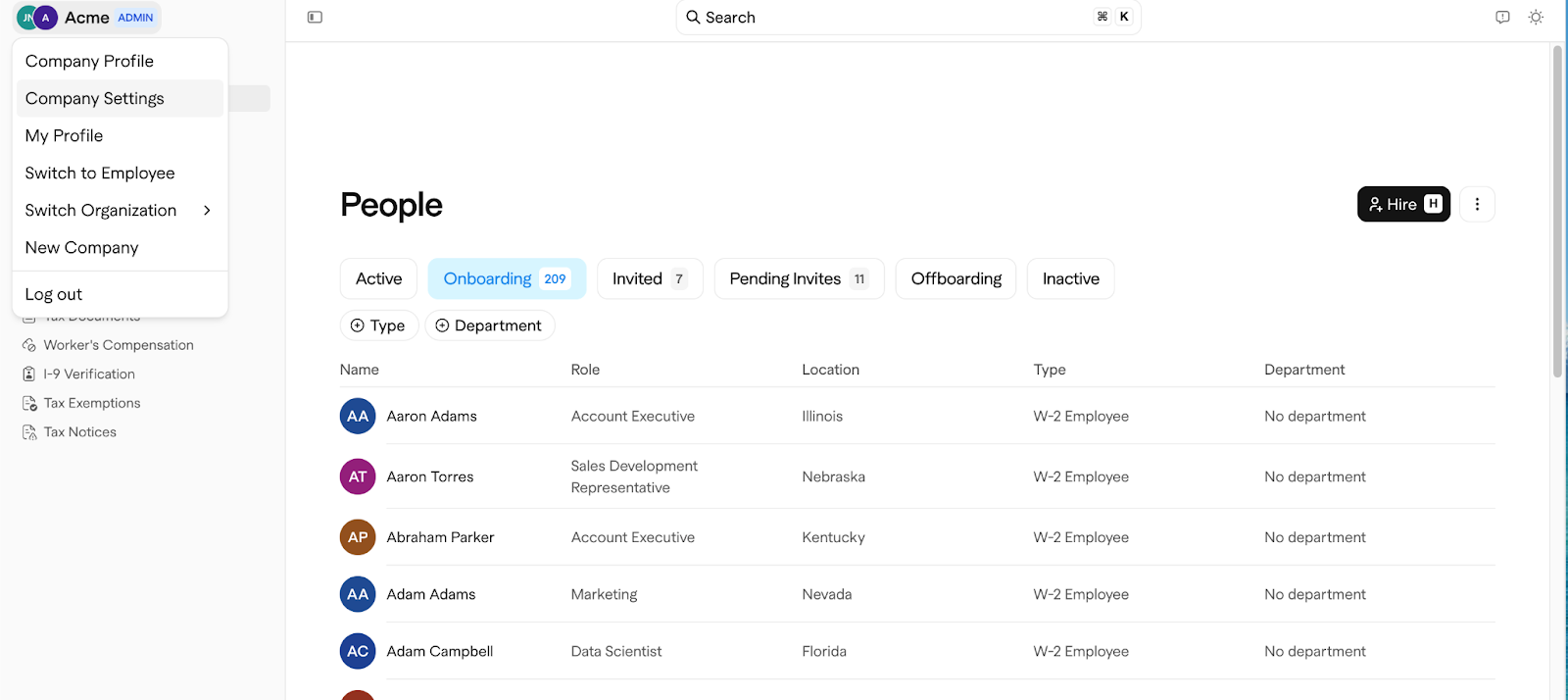The height and width of the screenshot is (700, 1568).
Task: Open Aaron Torres name row
Action: pos(430,476)
